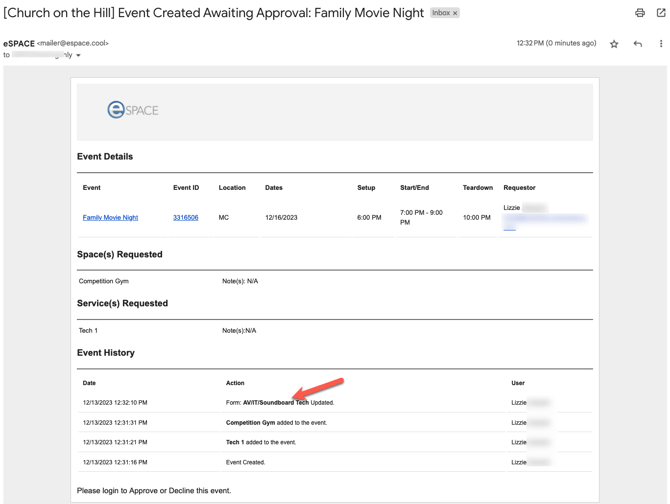Star this eSPACE email

[x=614, y=44]
